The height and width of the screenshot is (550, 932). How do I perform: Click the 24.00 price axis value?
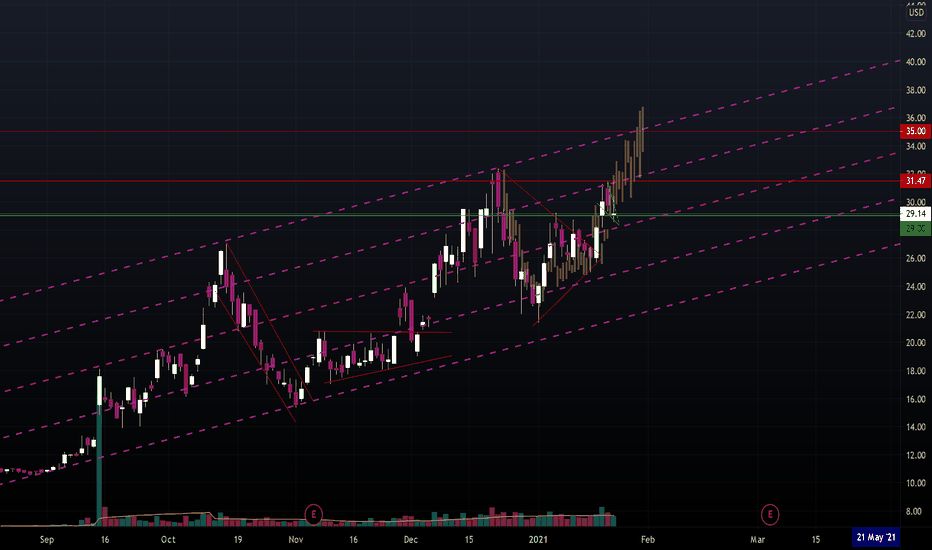(915, 287)
